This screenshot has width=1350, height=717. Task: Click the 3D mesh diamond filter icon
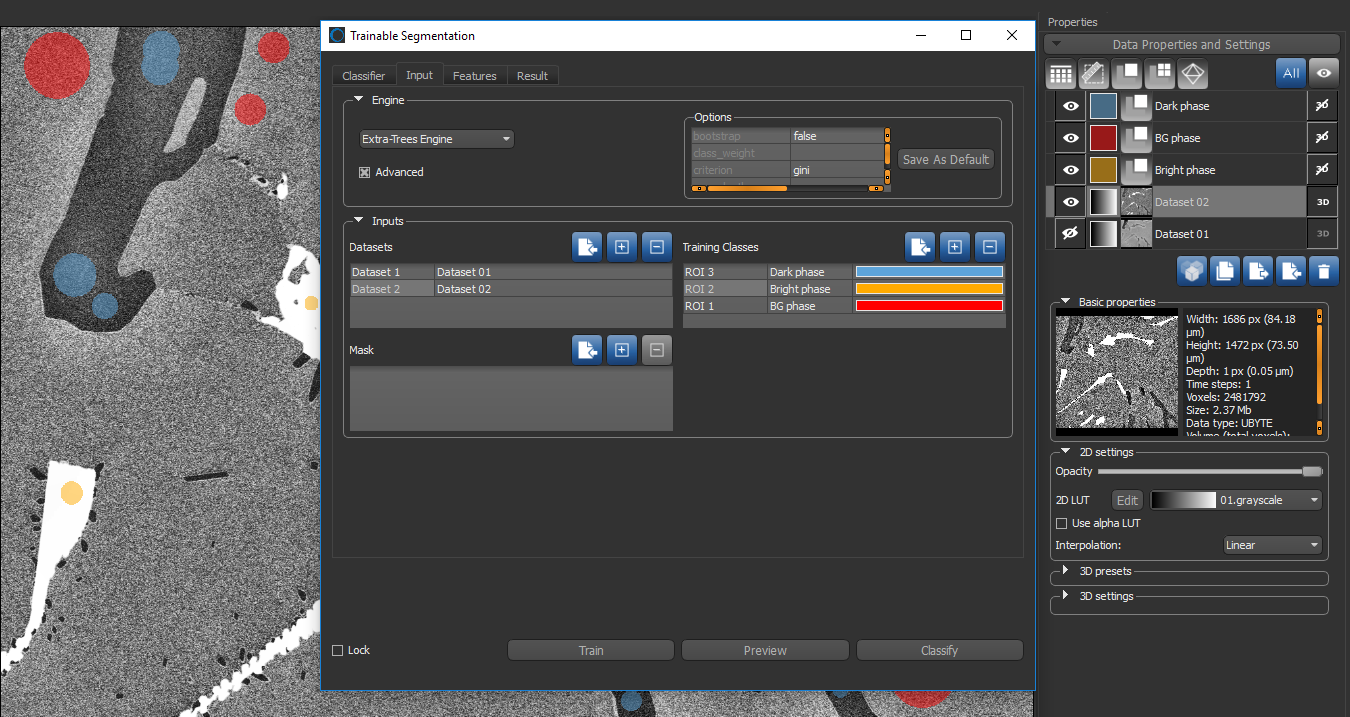tap(1193, 74)
